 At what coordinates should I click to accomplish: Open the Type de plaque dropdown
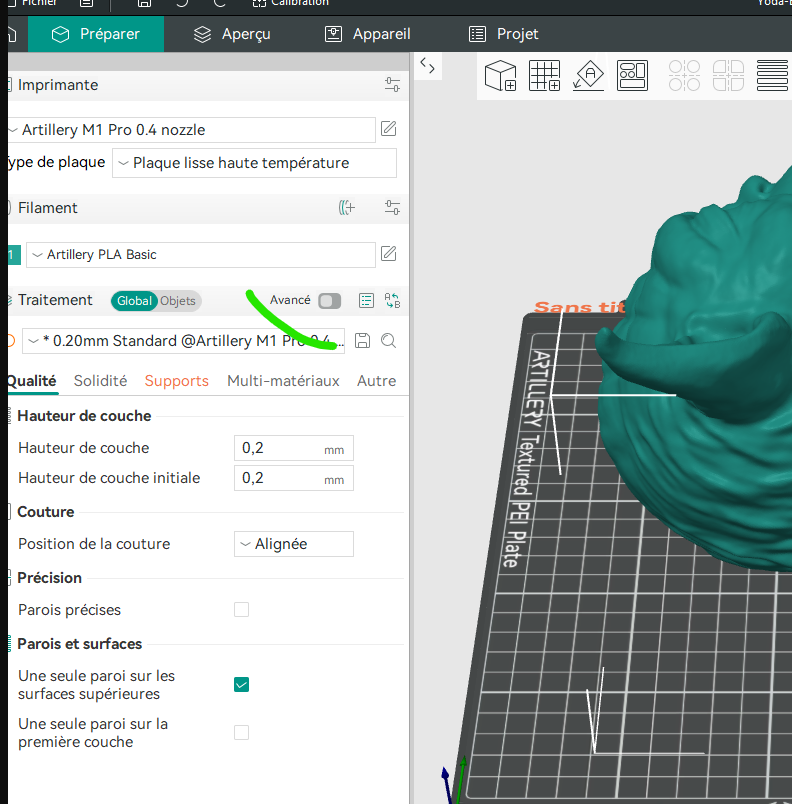[x=254, y=163]
